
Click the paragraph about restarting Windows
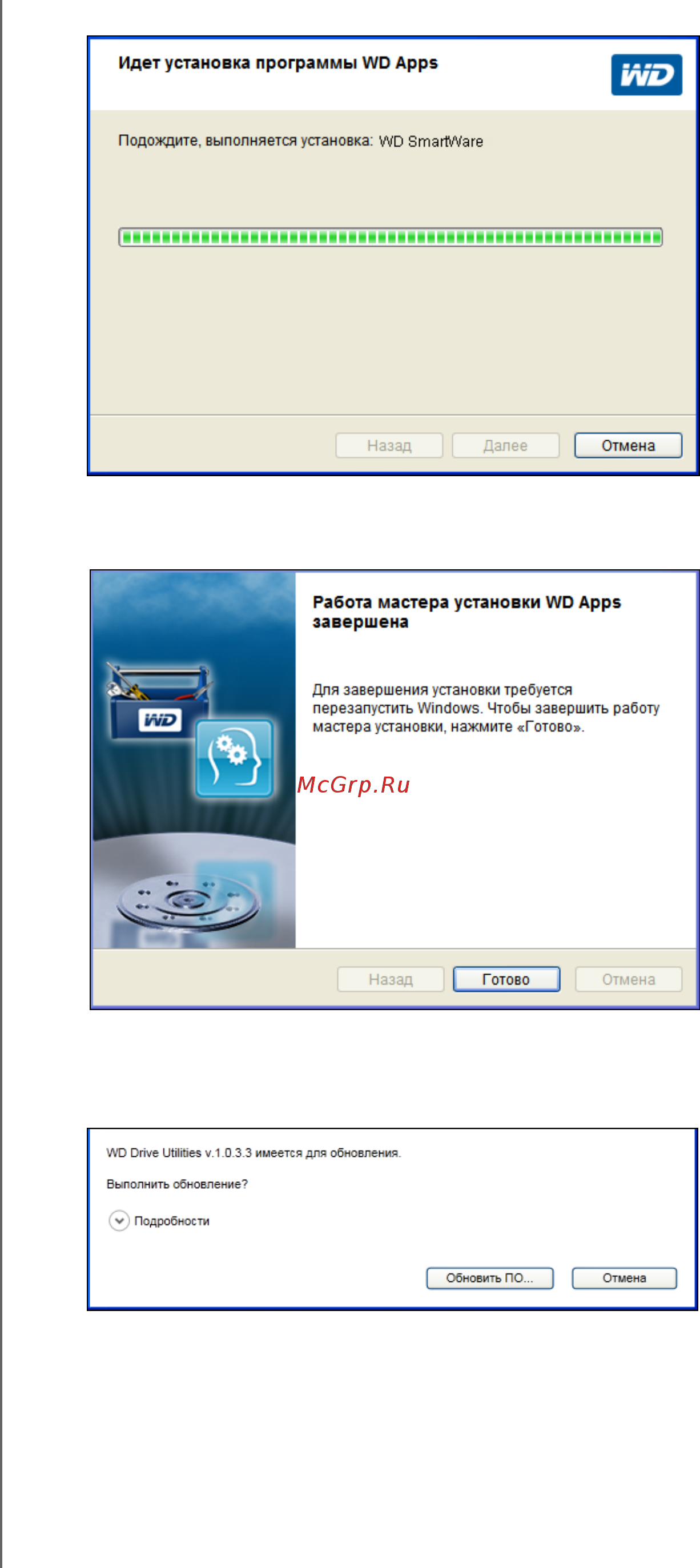click(x=486, y=709)
